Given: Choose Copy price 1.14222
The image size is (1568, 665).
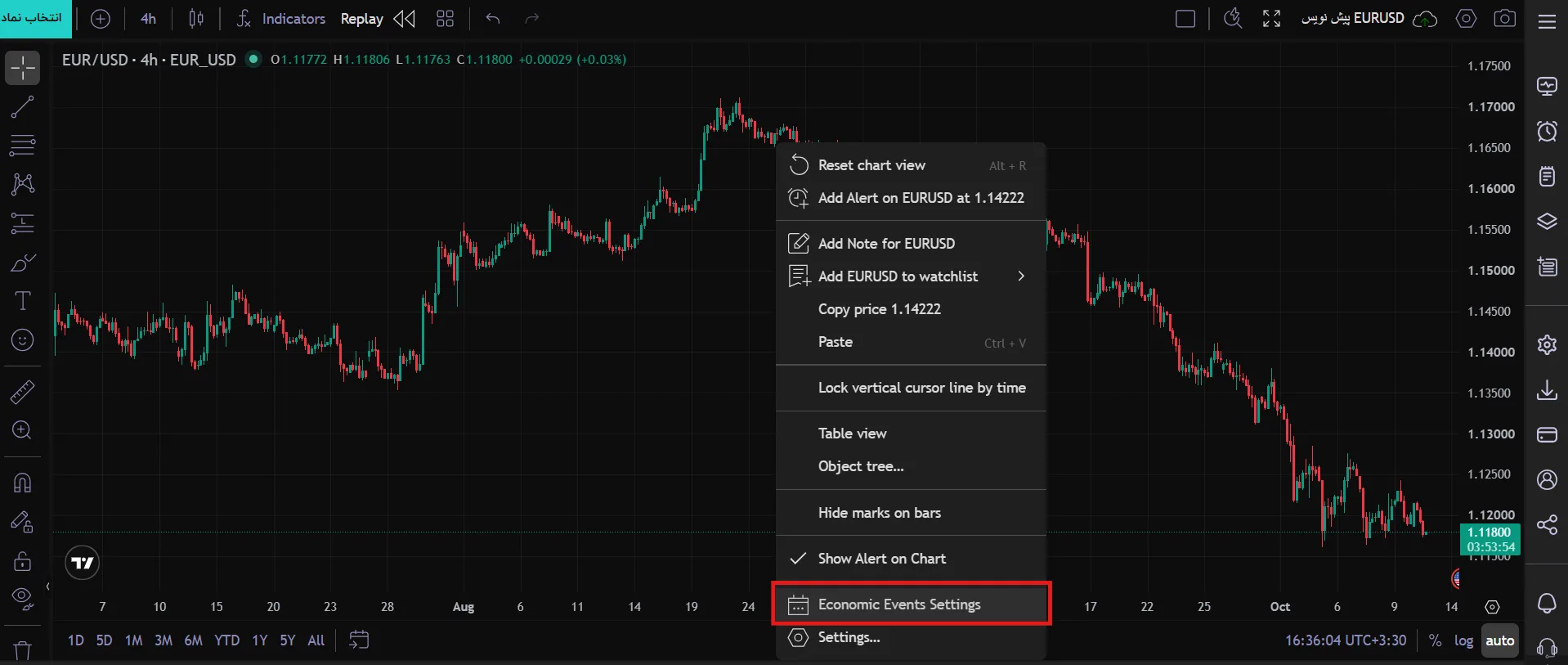Looking at the screenshot, I should pyautogui.click(x=911, y=309).
